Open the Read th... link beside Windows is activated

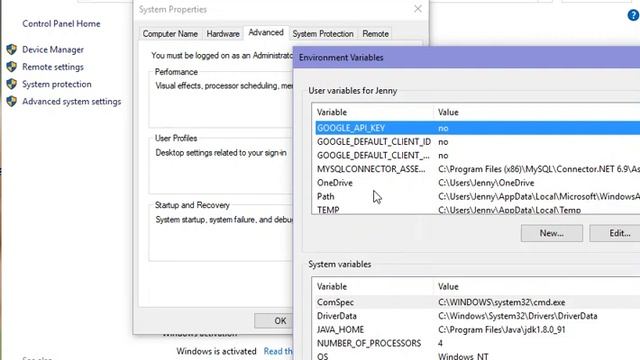tap(278, 351)
